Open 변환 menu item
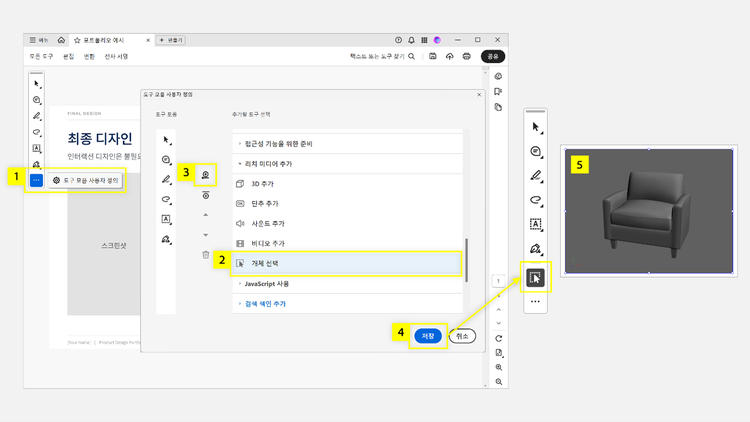This screenshot has height=422, width=750. (x=89, y=56)
